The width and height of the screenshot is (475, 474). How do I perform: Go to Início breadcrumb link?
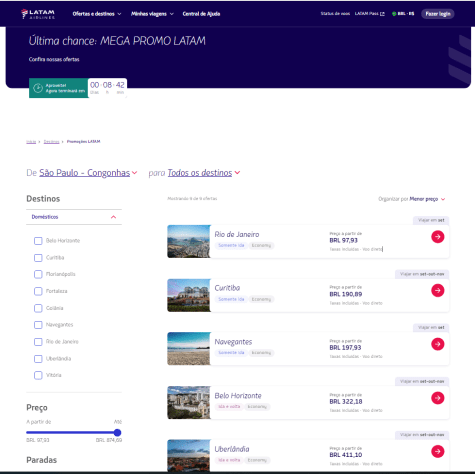click(x=31, y=142)
